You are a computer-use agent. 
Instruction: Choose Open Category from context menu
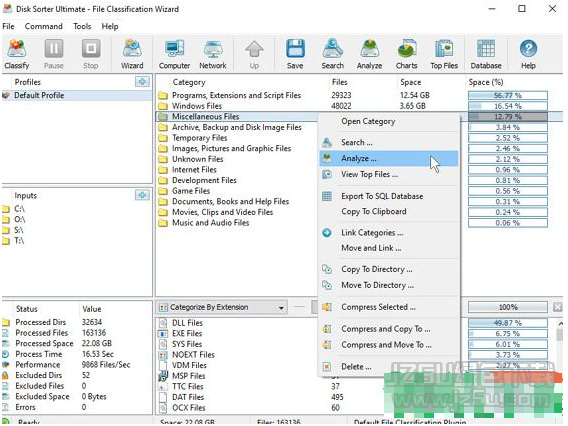click(x=388, y=121)
